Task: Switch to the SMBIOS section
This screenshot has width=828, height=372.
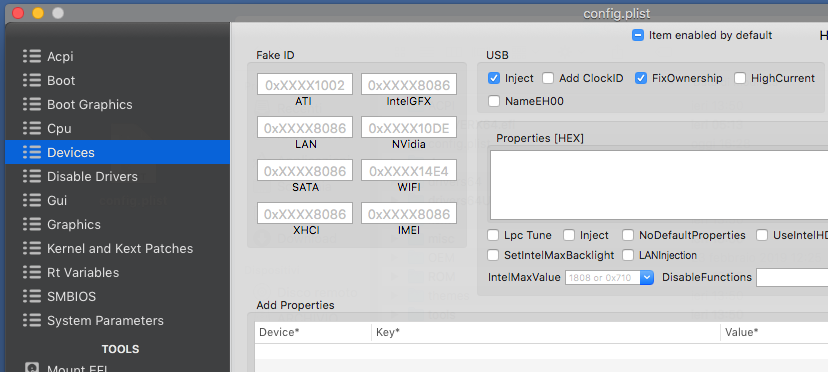Action: pyautogui.click(x=117, y=296)
